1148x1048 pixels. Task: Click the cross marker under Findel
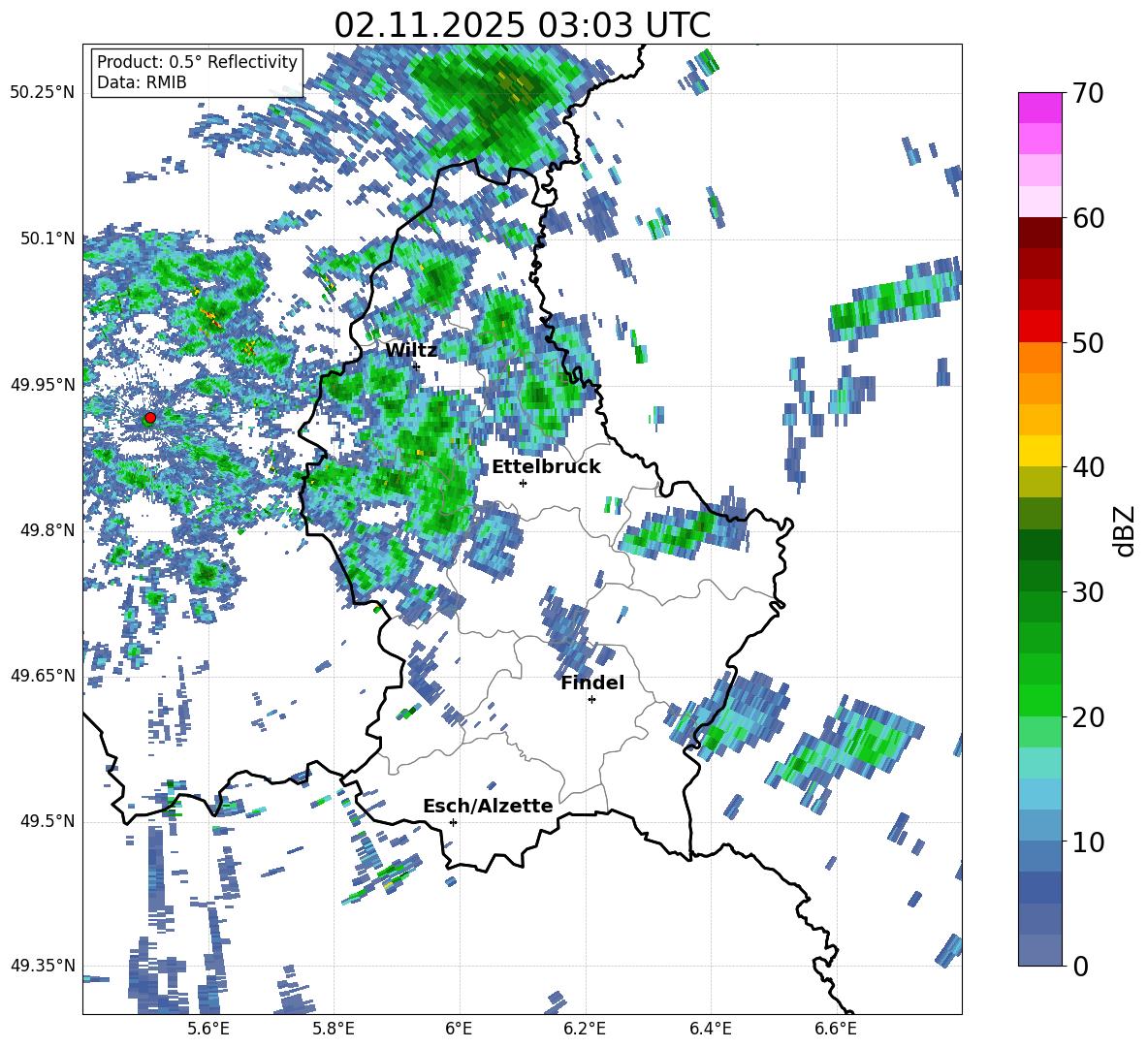pos(591,700)
